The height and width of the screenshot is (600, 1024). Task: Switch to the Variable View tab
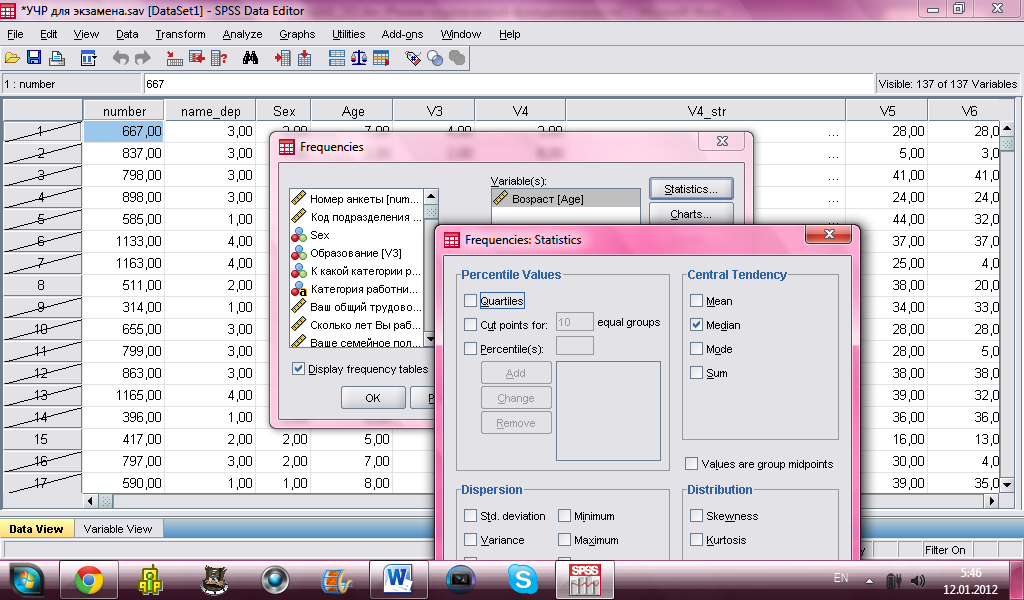point(118,529)
